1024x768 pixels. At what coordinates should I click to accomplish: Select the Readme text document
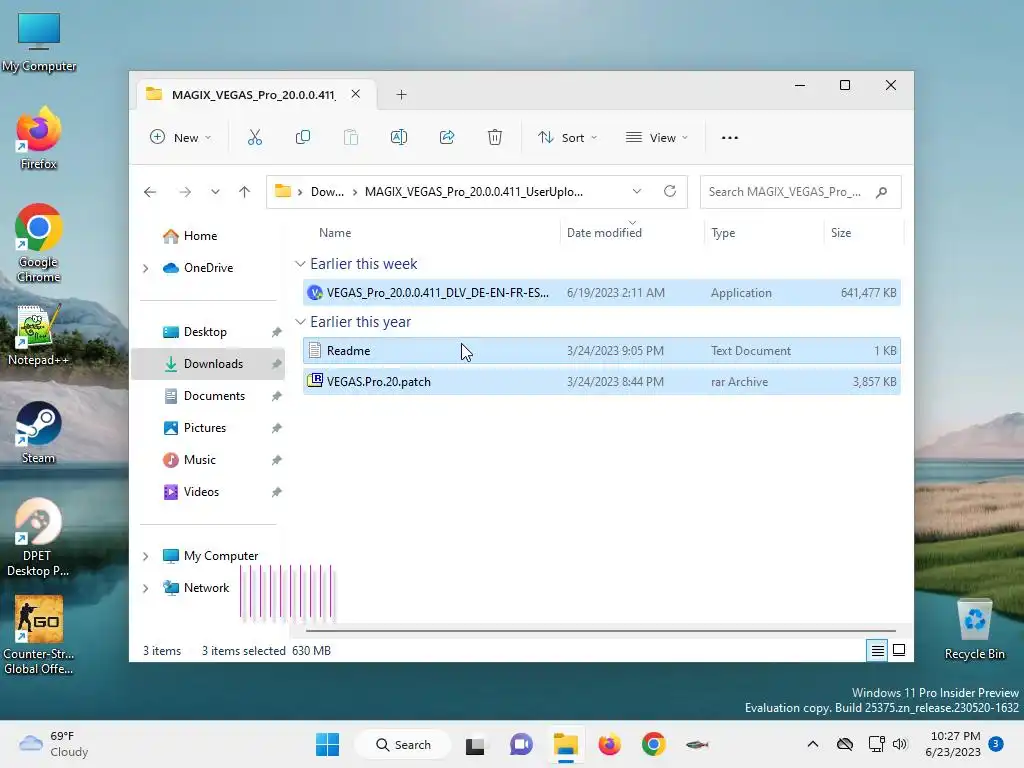pyautogui.click(x=601, y=351)
